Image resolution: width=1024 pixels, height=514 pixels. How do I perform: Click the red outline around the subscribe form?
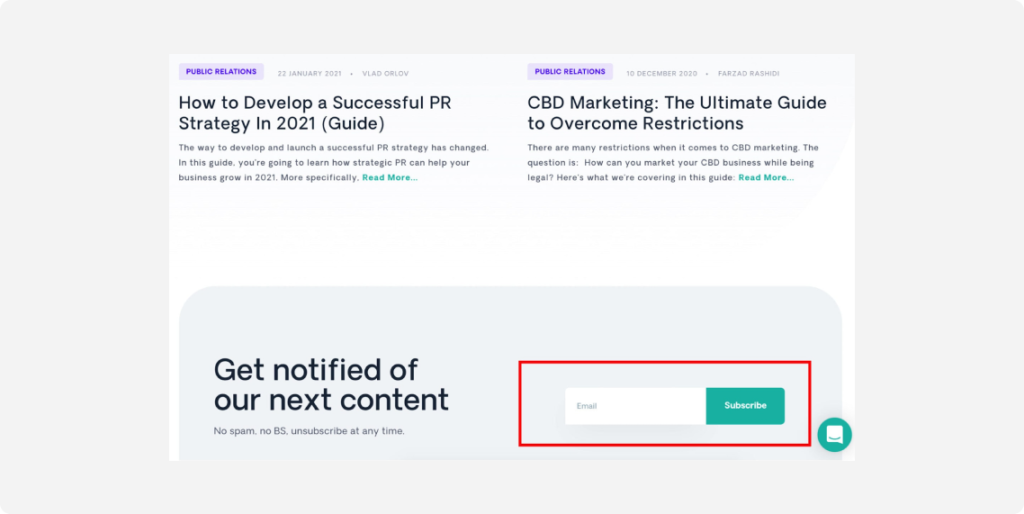[x=665, y=362]
